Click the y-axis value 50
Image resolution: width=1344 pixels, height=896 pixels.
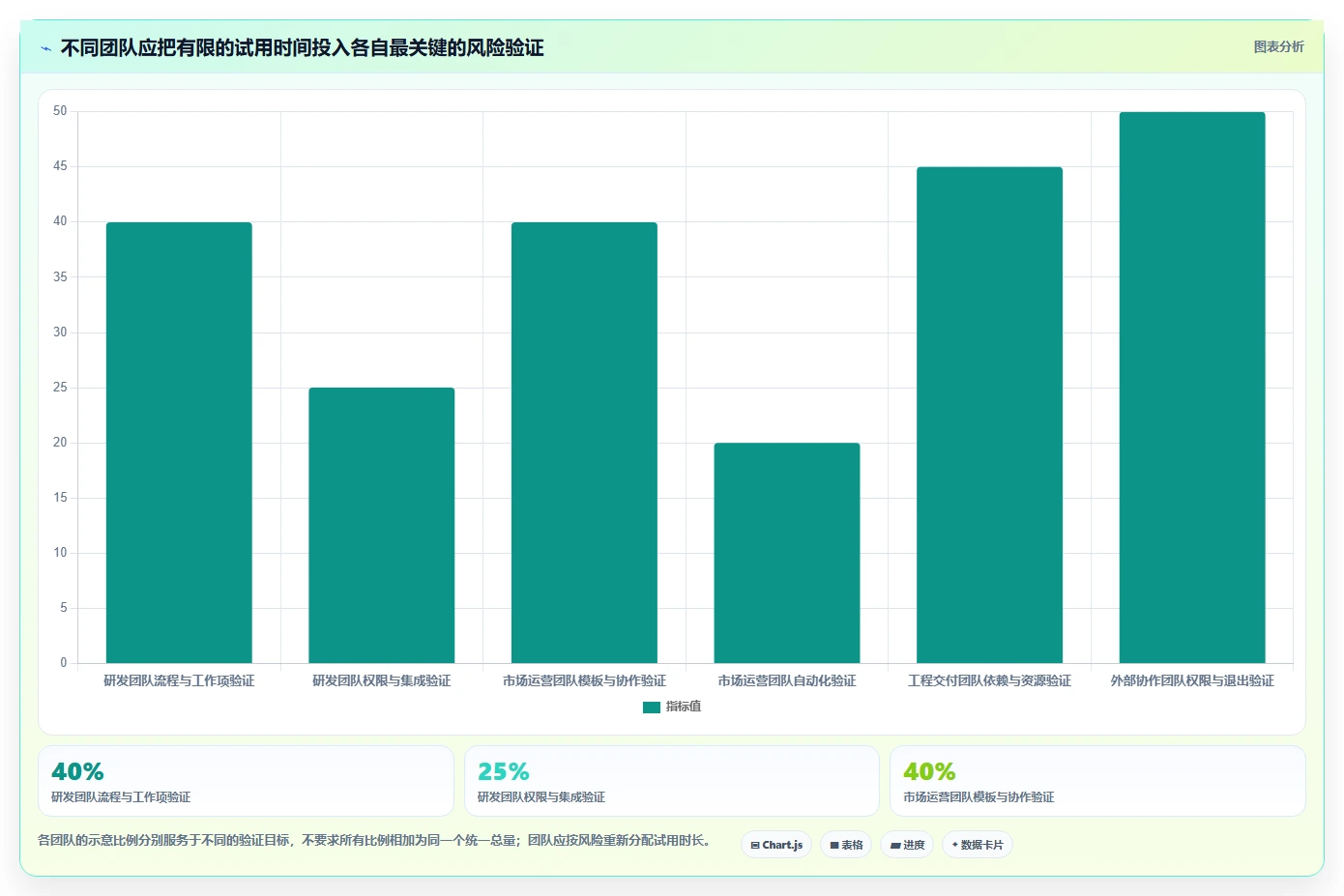tap(60, 111)
